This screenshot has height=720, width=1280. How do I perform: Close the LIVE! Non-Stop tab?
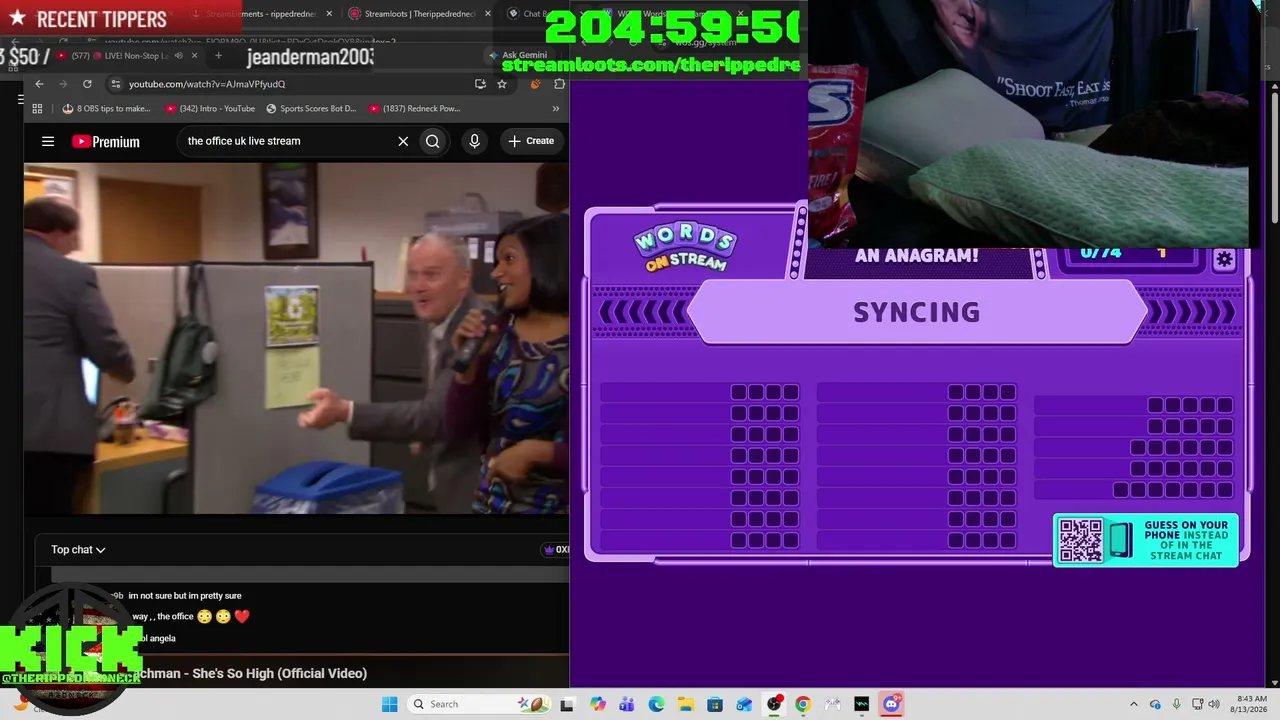click(194, 55)
